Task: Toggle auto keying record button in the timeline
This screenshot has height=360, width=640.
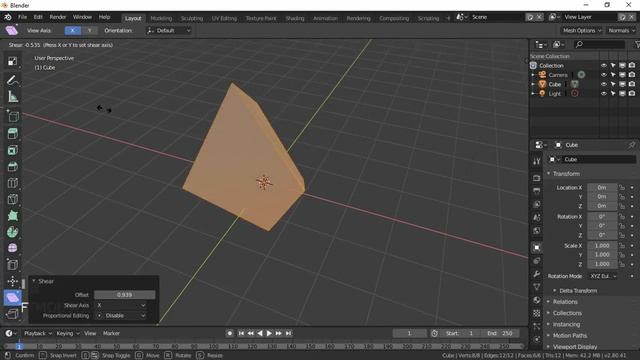Action: click(230, 333)
